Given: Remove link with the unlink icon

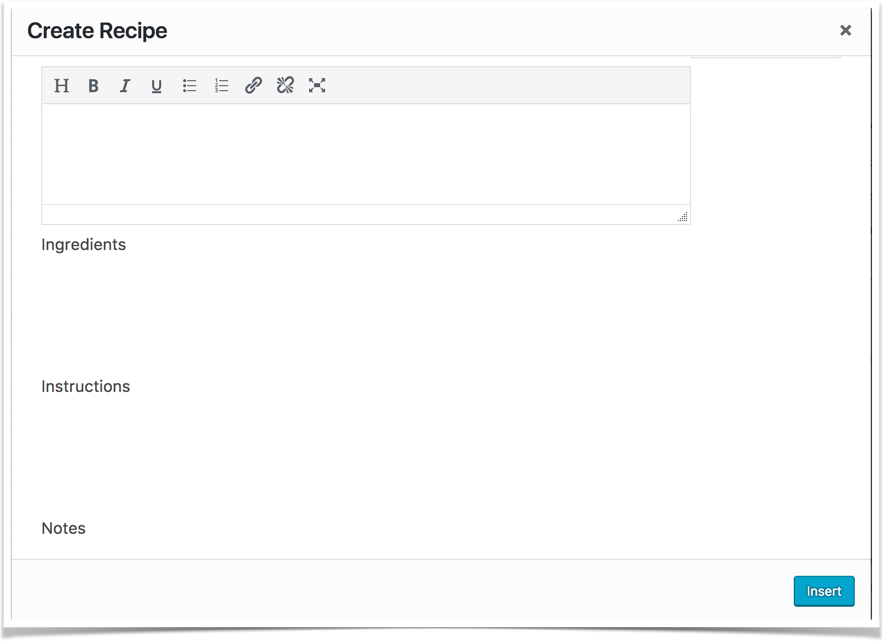Looking at the screenshot, I should (285, 85).
